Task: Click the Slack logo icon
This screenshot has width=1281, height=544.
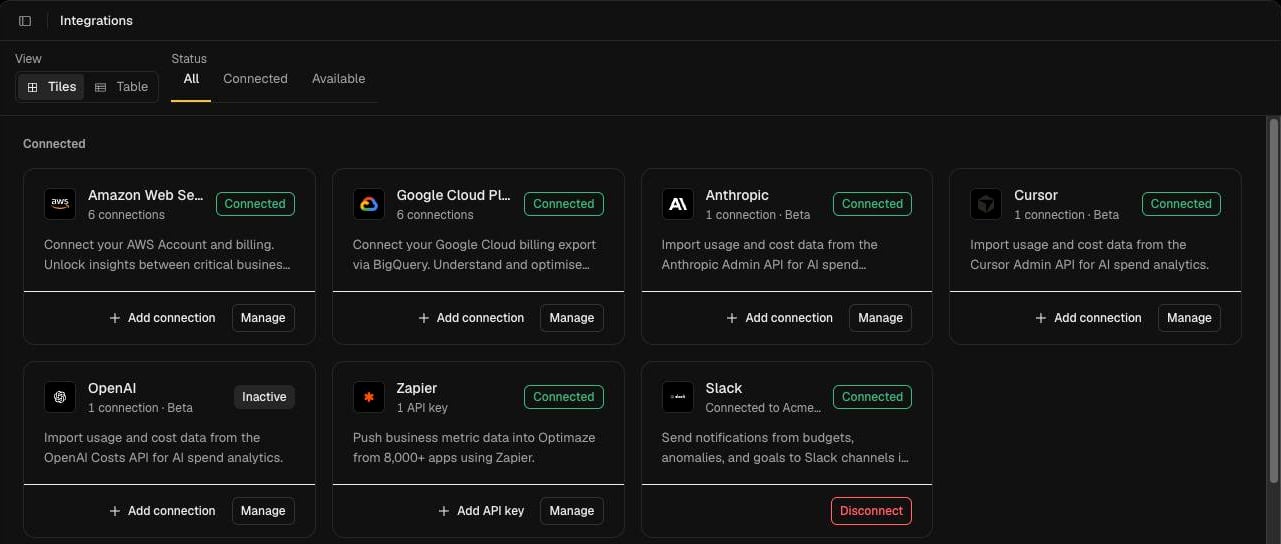Action: point(678,397)
